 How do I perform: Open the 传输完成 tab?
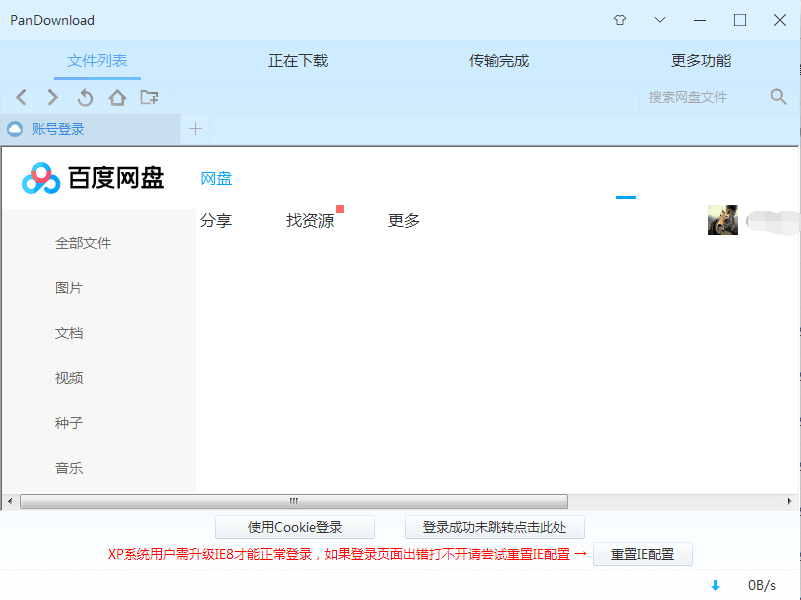(x=499, y=61)
